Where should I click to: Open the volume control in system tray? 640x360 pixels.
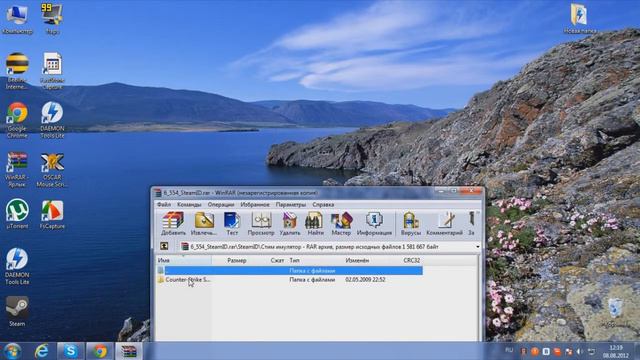pos(579,351)
